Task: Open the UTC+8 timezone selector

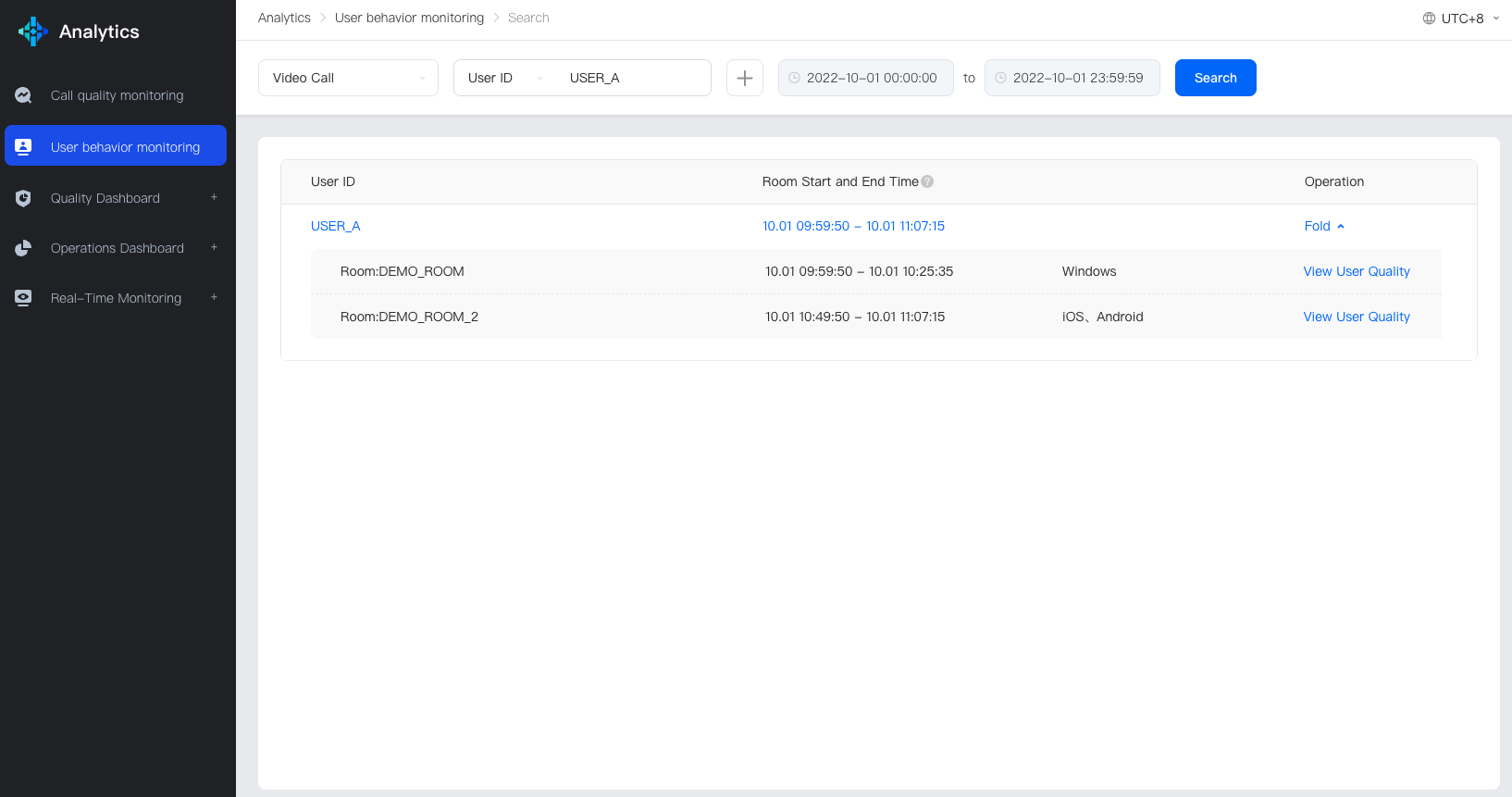Action: 1462,19
